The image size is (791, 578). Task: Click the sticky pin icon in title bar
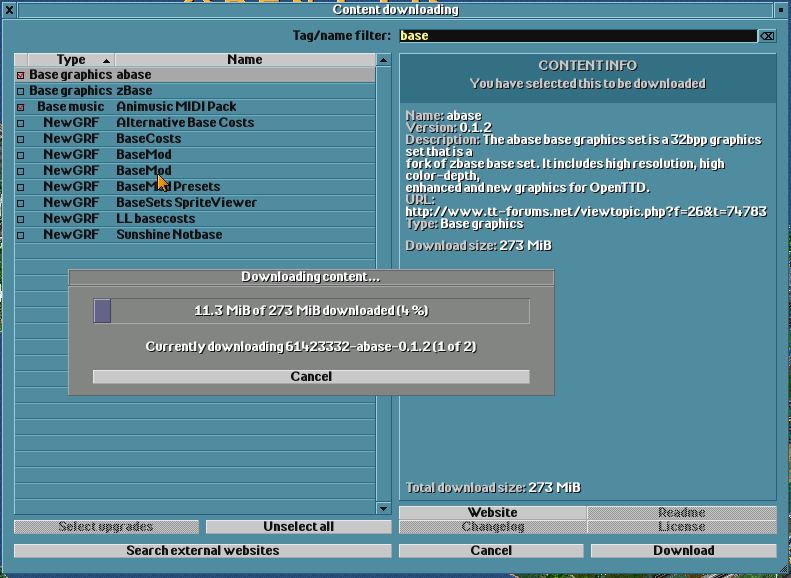point(781,10)
